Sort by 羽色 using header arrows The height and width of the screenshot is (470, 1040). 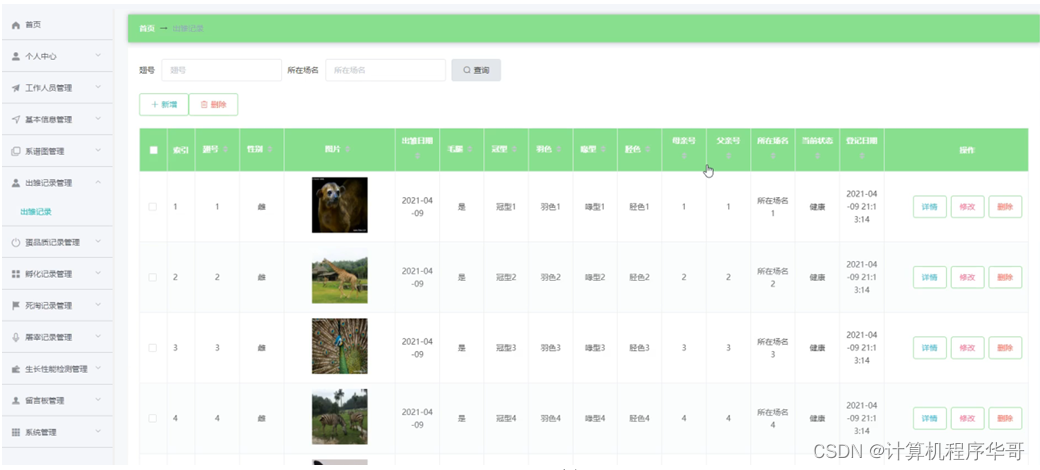tap(559, 150)
